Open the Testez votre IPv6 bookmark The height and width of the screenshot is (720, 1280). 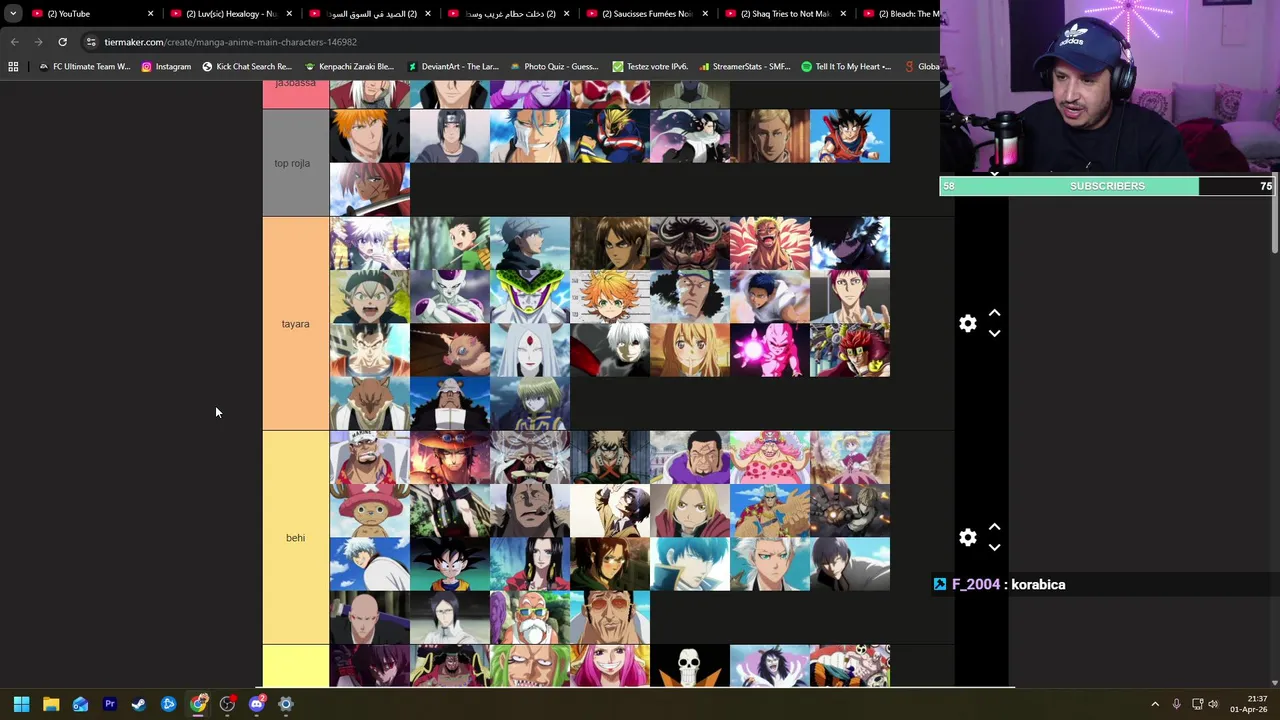tap(650, 67)
